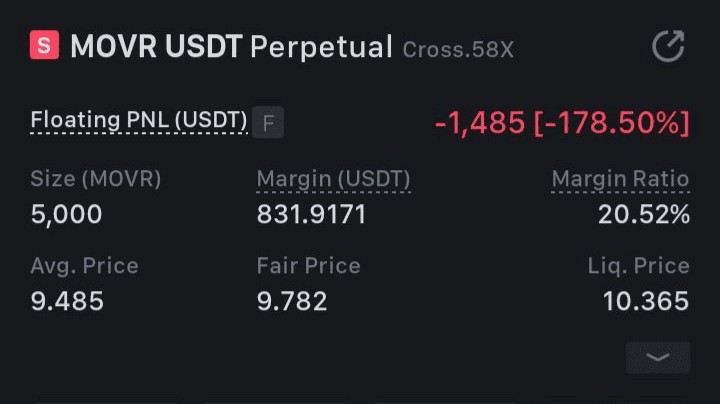Click the Fair Price label
Viewport: 720px width, 404px height.
[309, 265]
